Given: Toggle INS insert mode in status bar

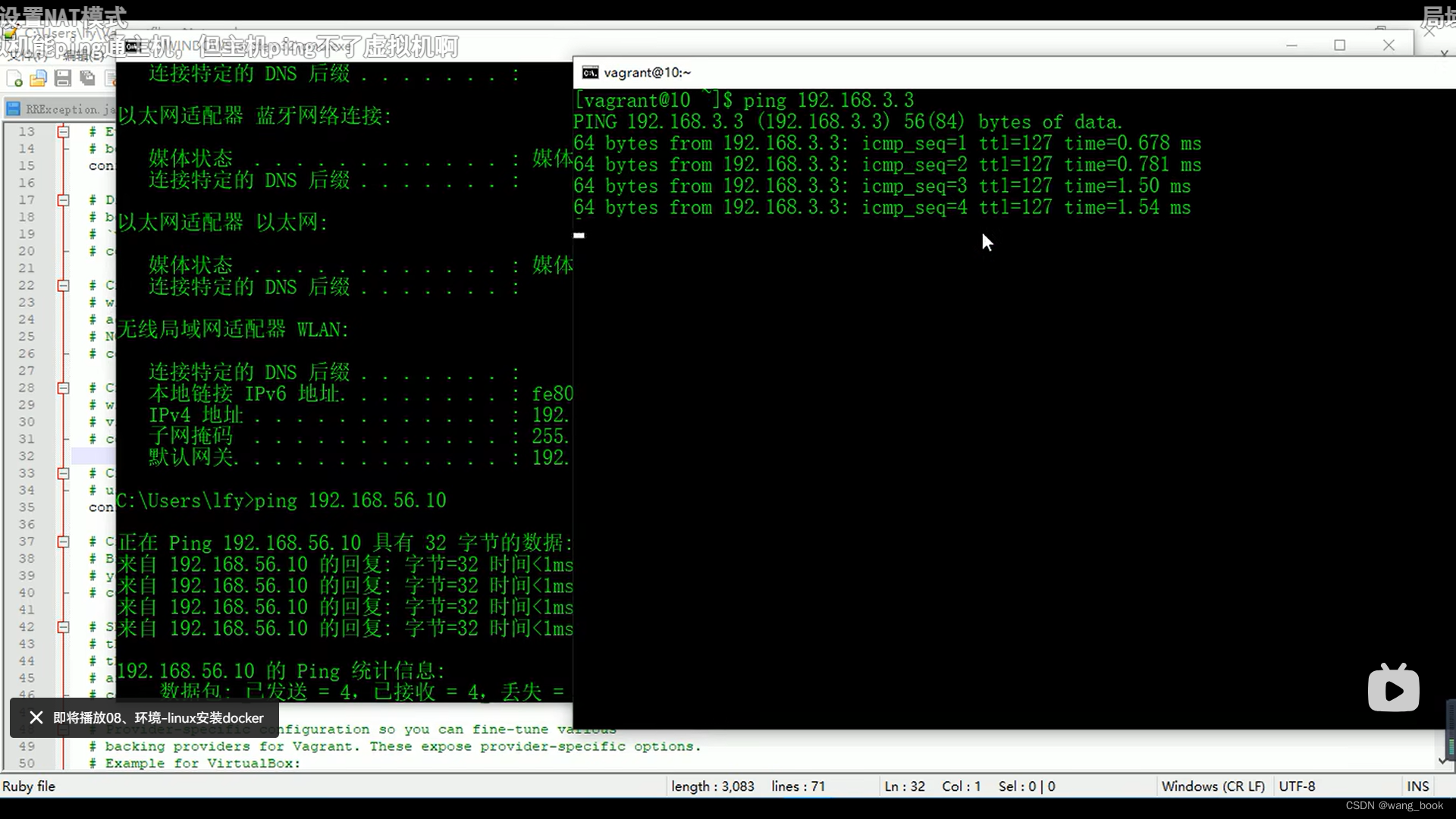Looking at the screenshot, I should [1417, 786].
